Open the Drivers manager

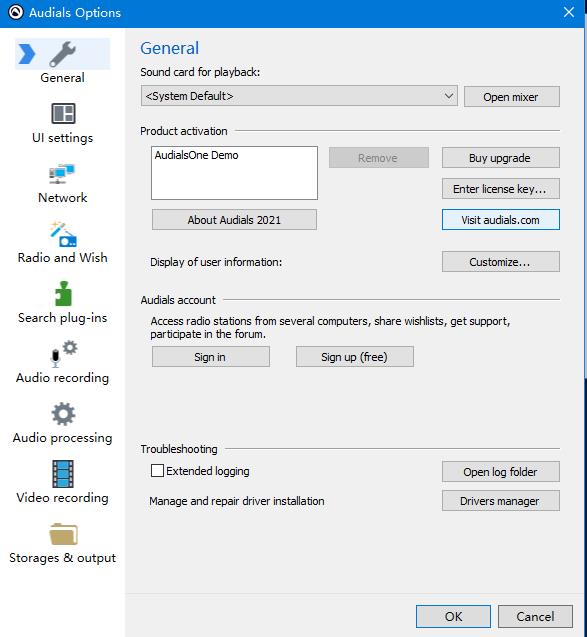click(x=500, y=500)
